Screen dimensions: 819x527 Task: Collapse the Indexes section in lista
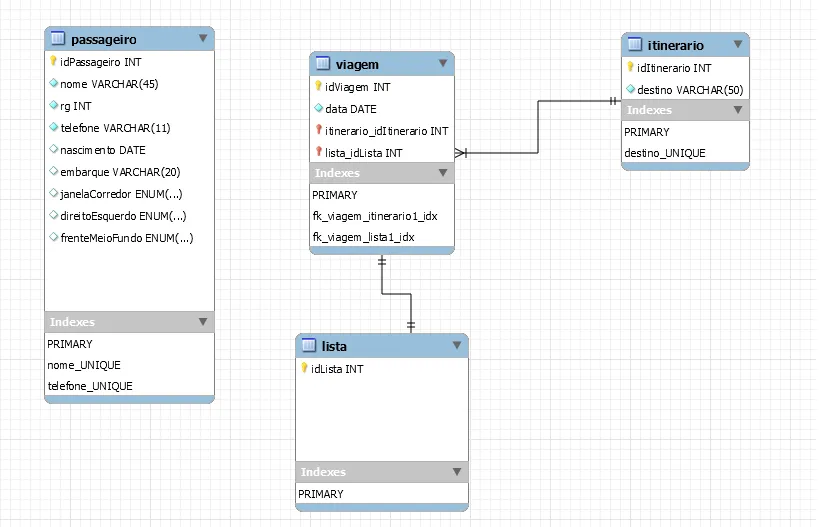click(x=456, y=472)
